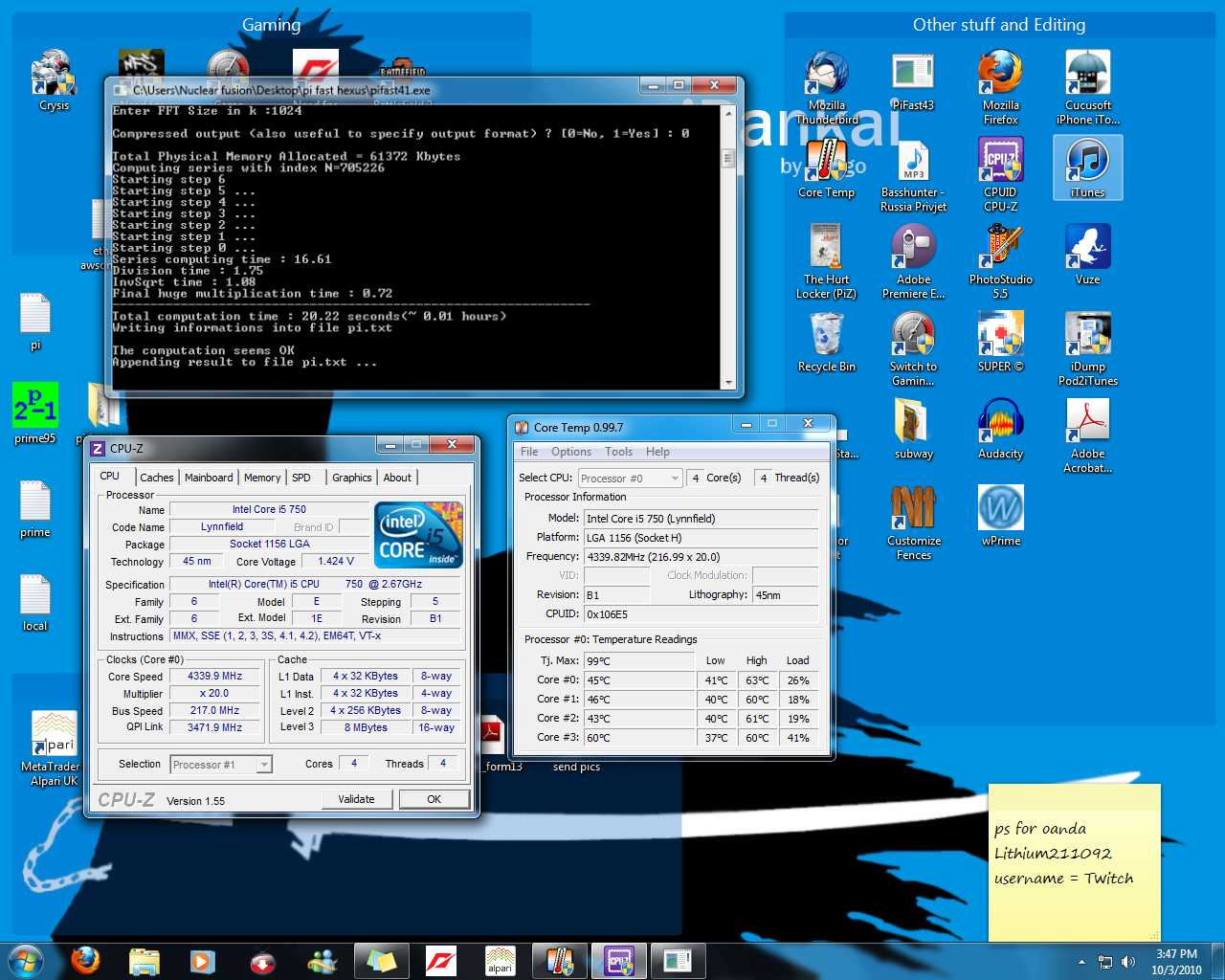Click CPU-Z Core Speed value
Screen dimensions: 1225x980
coord(214,676)
